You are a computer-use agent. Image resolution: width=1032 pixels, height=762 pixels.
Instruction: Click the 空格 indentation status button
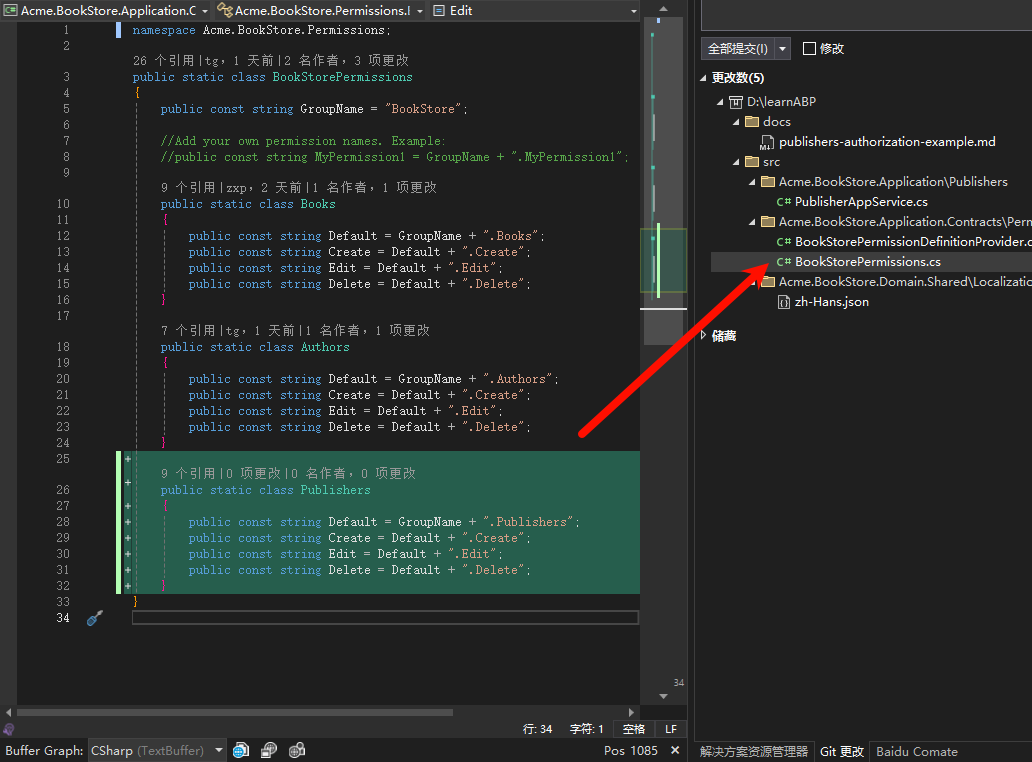point(634,729)
